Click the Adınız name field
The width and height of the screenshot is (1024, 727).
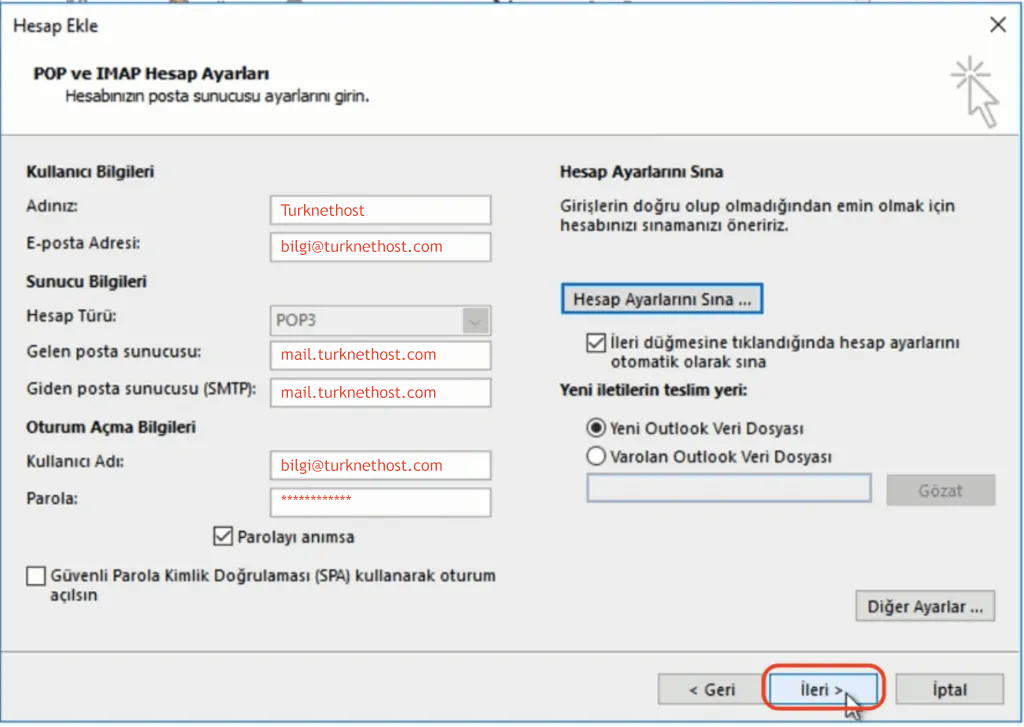[x=380, y=210]
